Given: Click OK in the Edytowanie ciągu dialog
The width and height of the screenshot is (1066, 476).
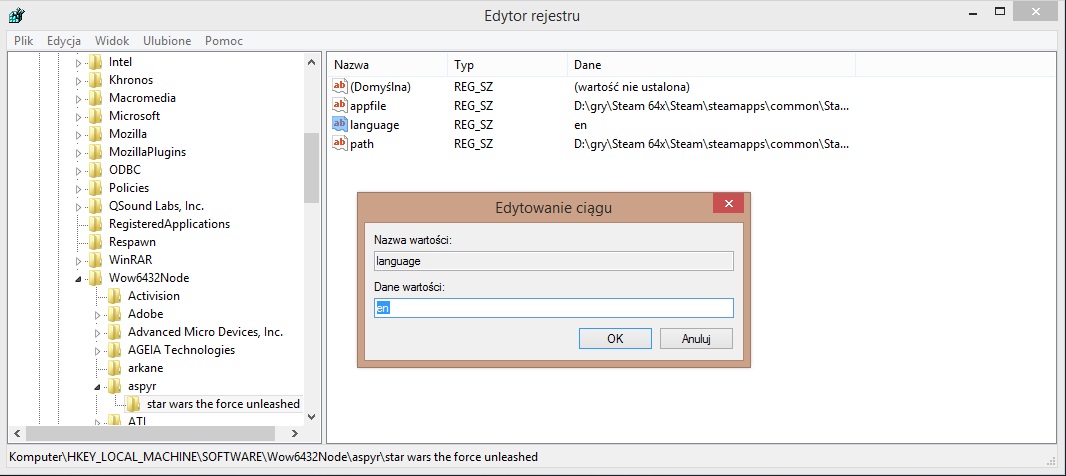Looking at the screenshot, I should 615,339.
